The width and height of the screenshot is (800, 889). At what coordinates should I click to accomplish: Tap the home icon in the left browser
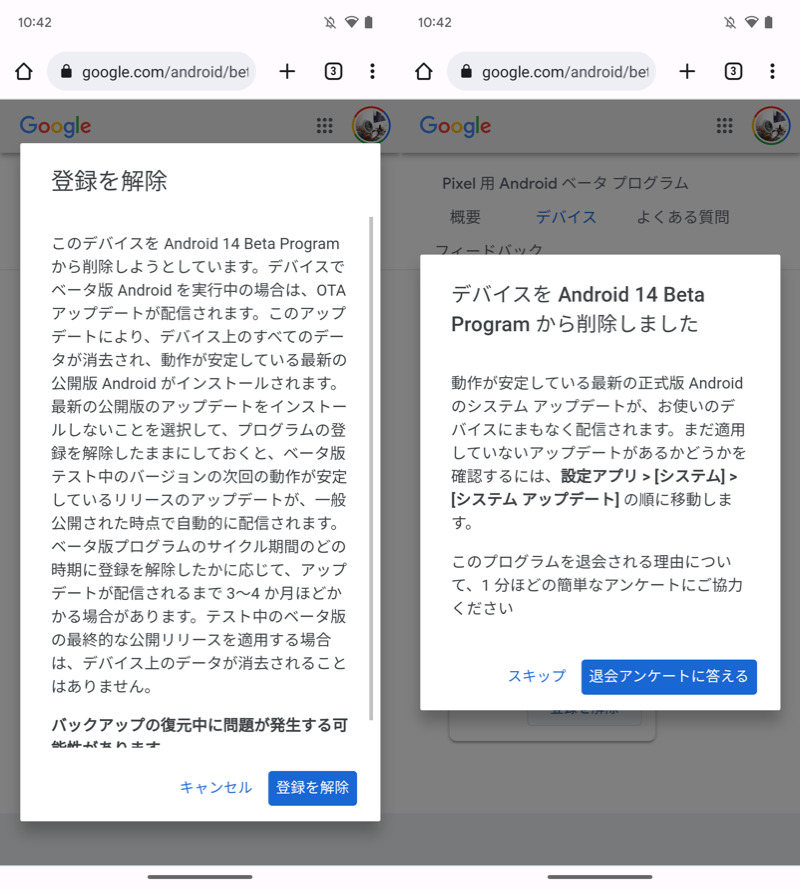24,72
